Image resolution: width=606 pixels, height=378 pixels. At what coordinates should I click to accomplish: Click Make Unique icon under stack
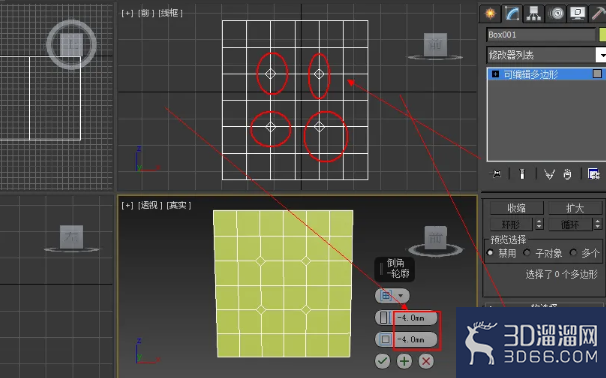point(549,174)
